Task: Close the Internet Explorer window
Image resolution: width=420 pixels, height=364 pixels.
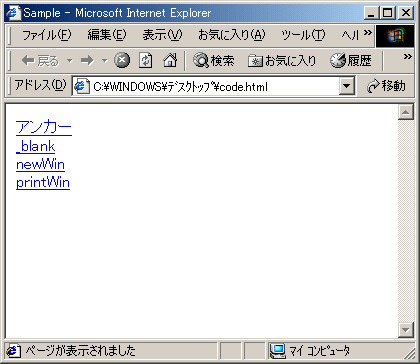Action: click(x=406, y=13)
